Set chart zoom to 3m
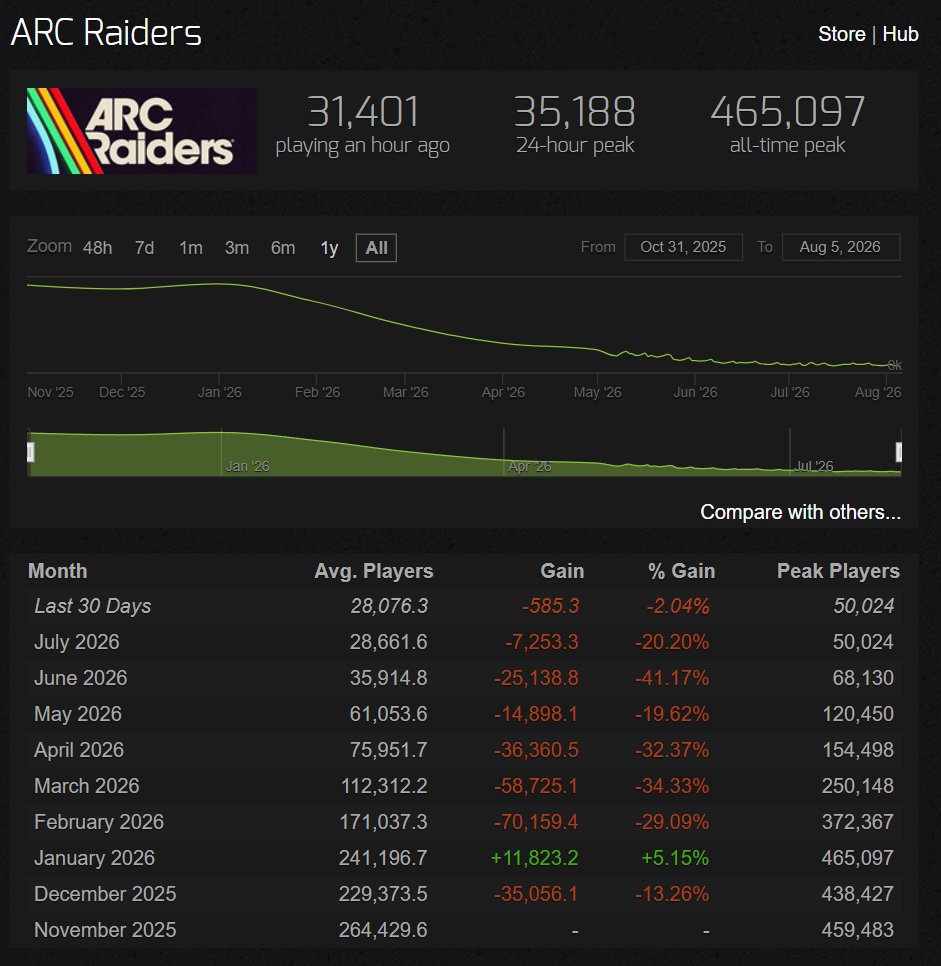The image size is (941, 966). (237, 248)
